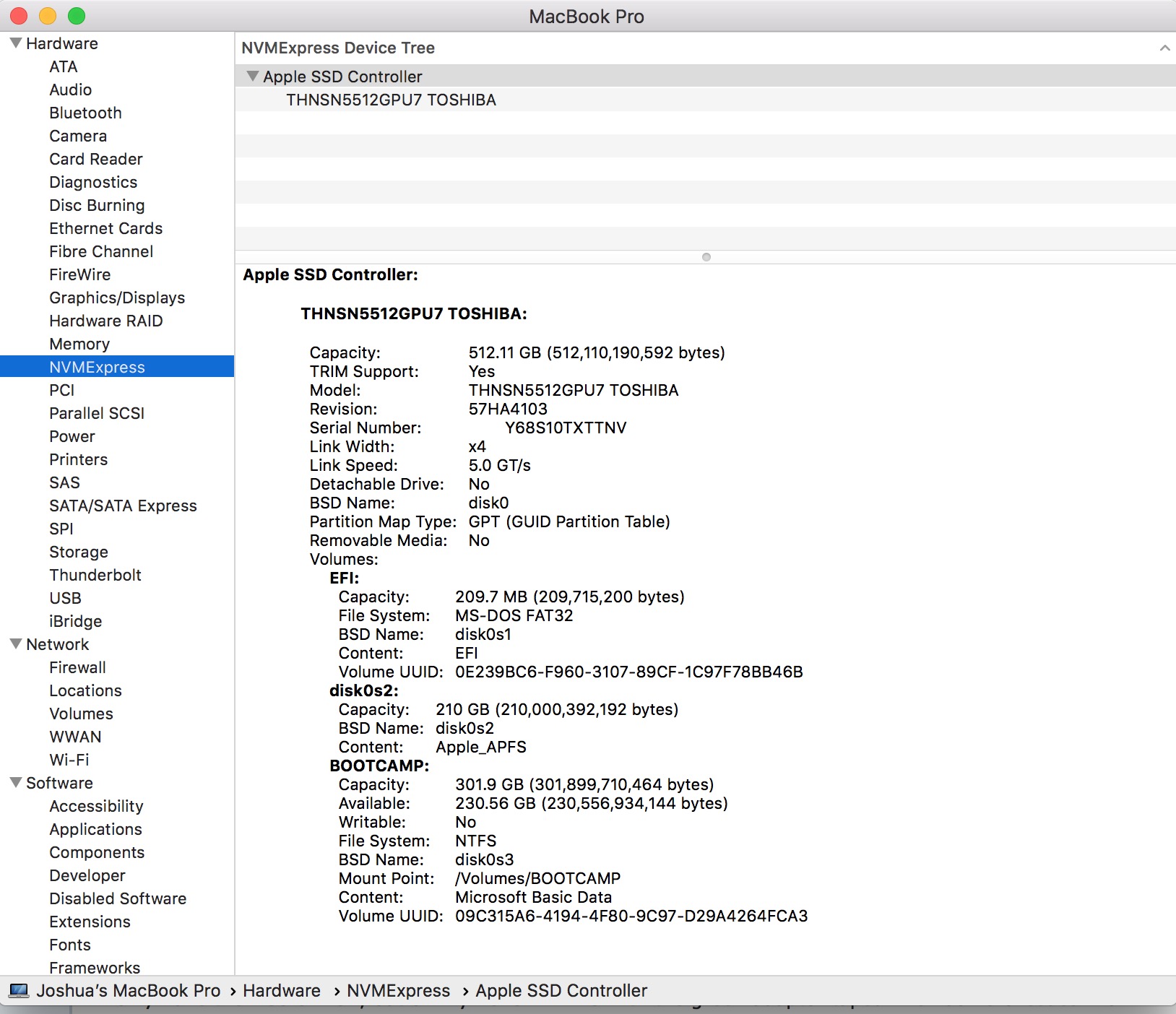Screen dimensions: 1176x1014
Task: Select THNSN5512GPU7 TOSHIBA device row
Action: 705,100
